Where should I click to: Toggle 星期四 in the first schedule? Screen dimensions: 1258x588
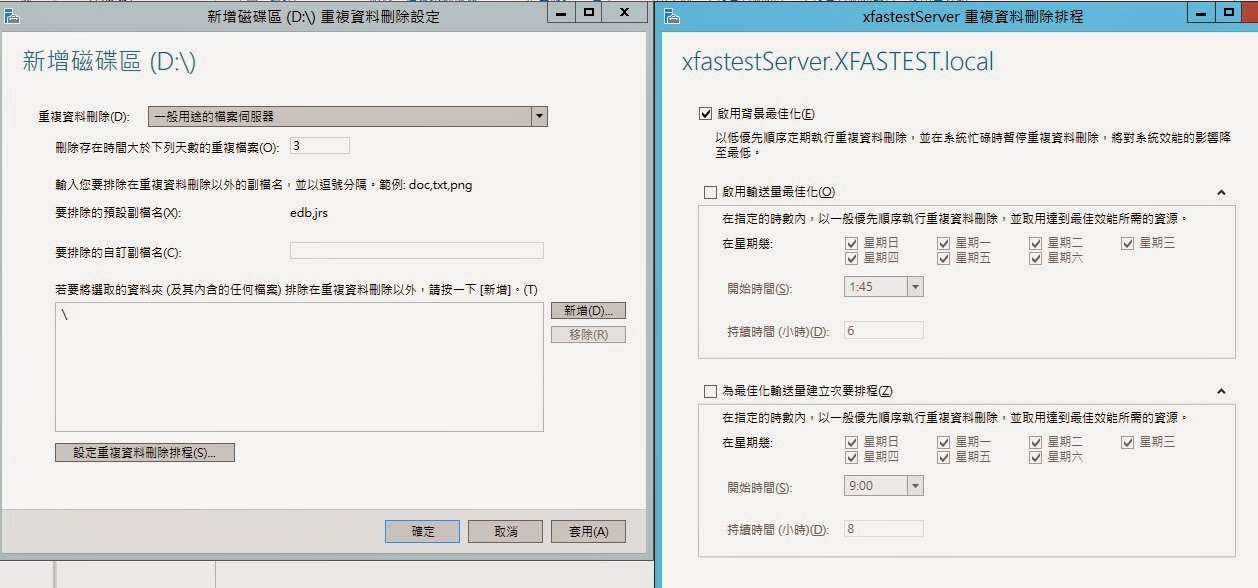pyautogui.click(x=852, y=258)
